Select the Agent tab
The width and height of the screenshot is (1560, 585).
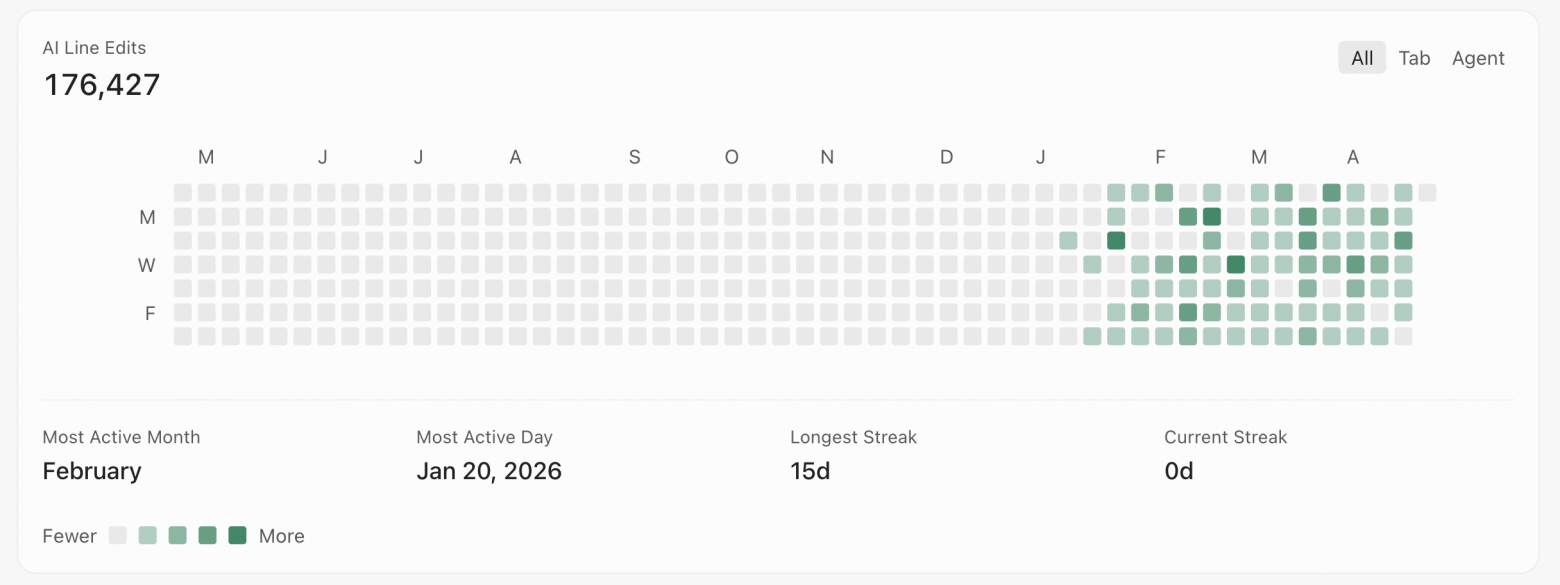tap(1478, 58)
